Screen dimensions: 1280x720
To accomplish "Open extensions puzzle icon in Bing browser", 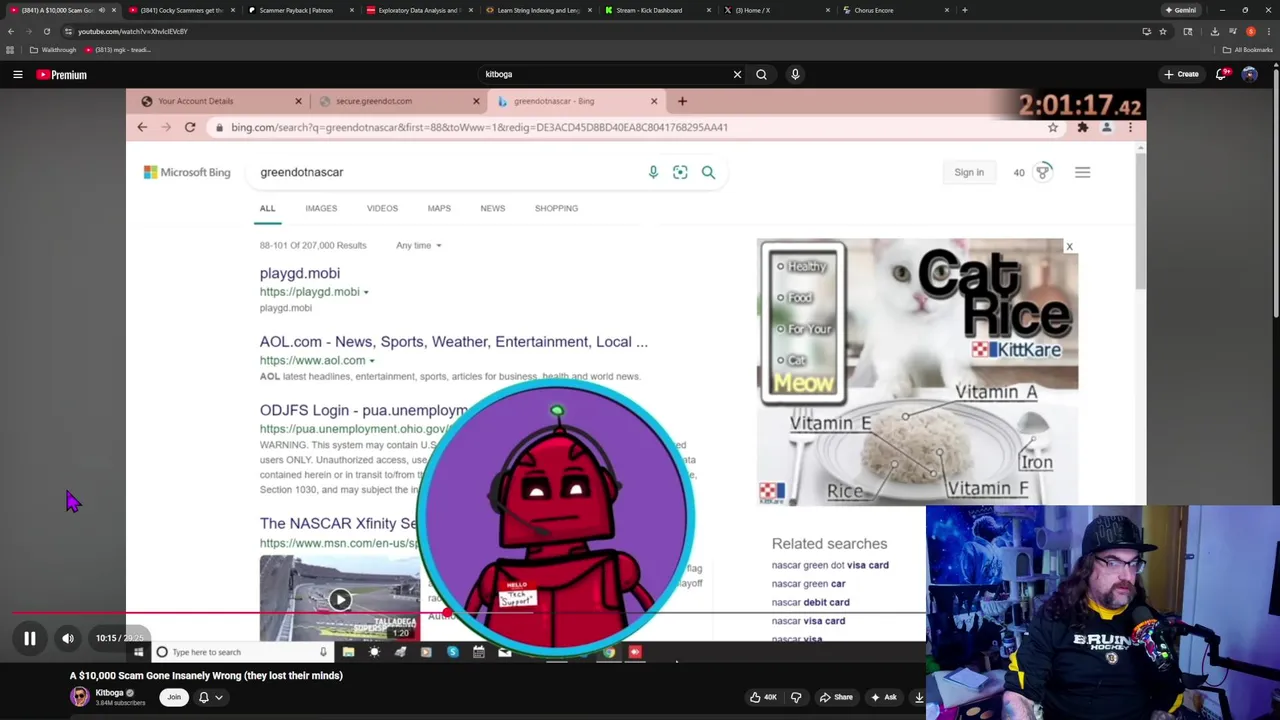I will click(x=1082, y=127).
